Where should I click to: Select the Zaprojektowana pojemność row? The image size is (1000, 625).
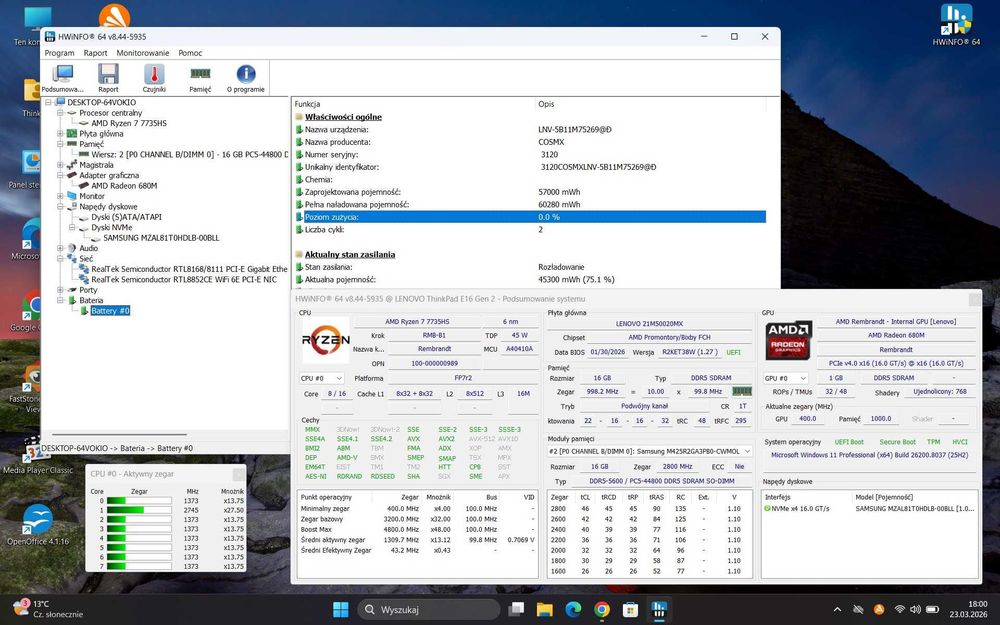pos(530,192)
